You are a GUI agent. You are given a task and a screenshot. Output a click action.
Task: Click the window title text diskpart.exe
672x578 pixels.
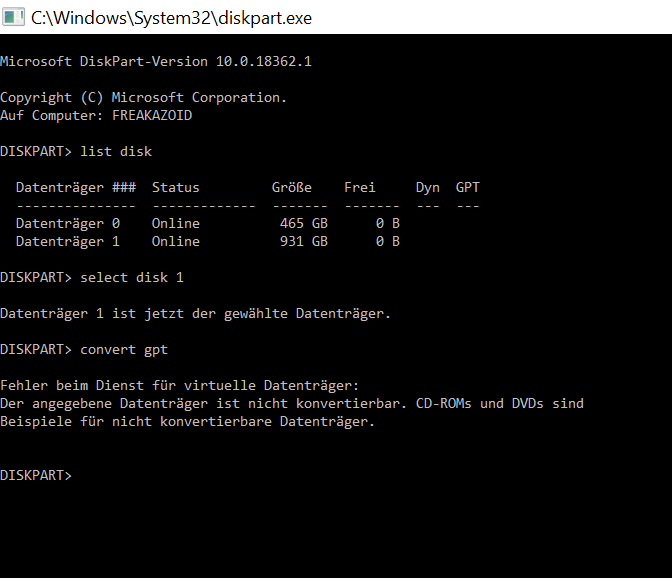(171, 18)
